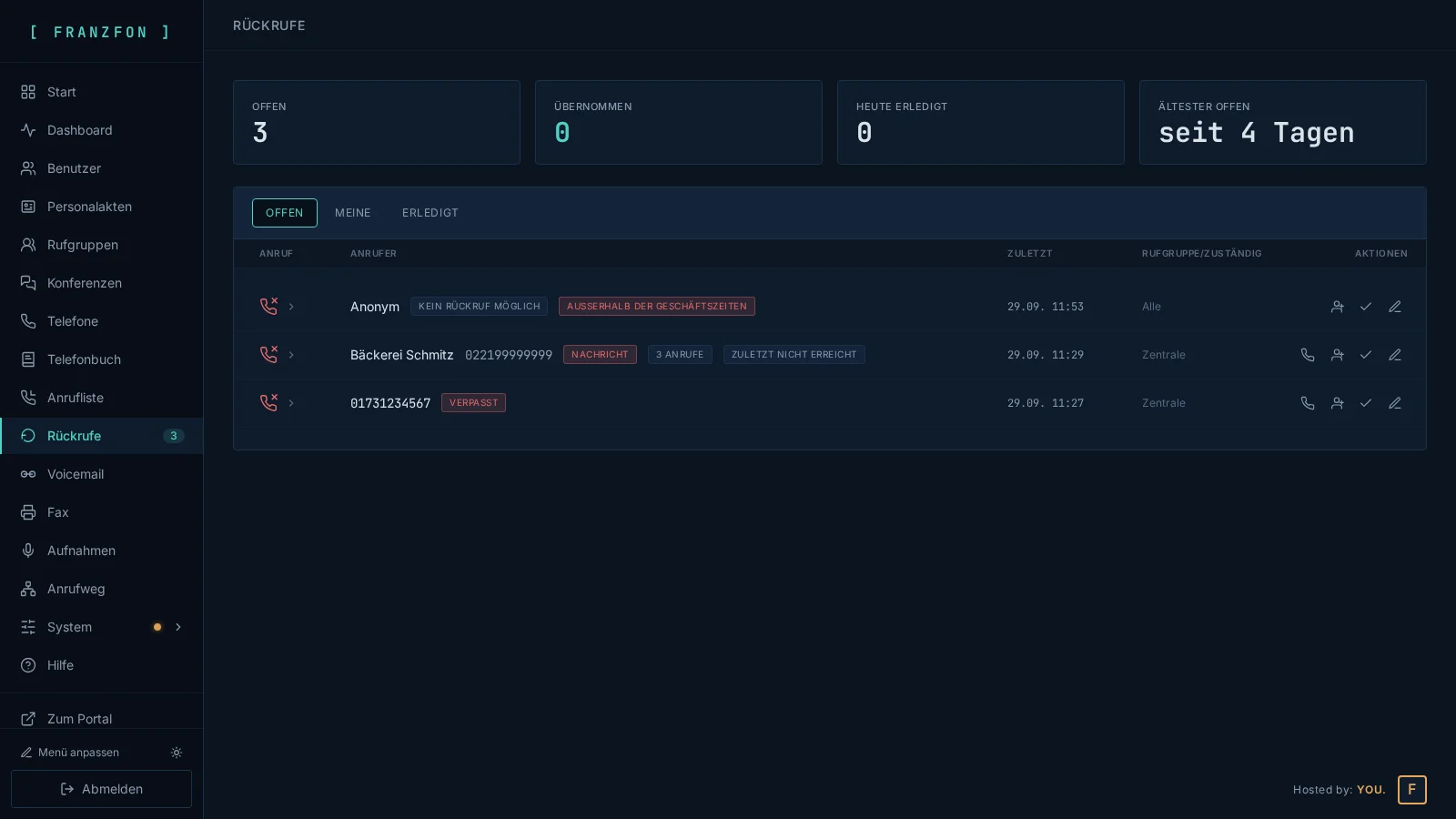Assign the 01731234567 callback to a user
This screenshot has width=1456, height=819.
point(1337,403)
